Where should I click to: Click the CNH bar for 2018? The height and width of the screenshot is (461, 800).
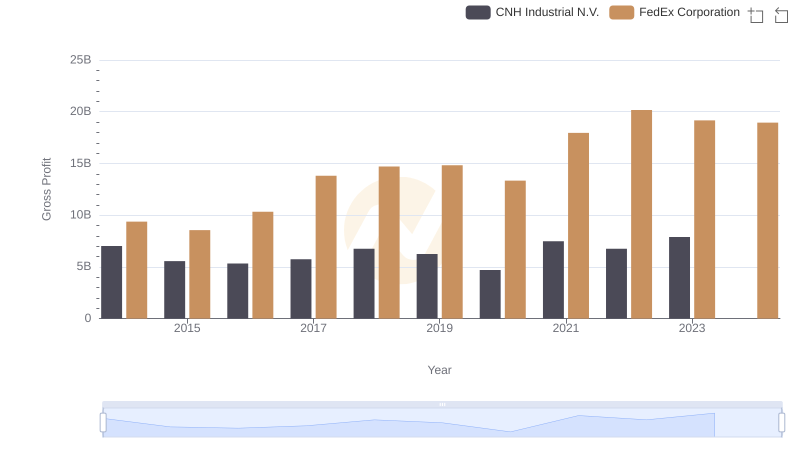pos(364,284)
